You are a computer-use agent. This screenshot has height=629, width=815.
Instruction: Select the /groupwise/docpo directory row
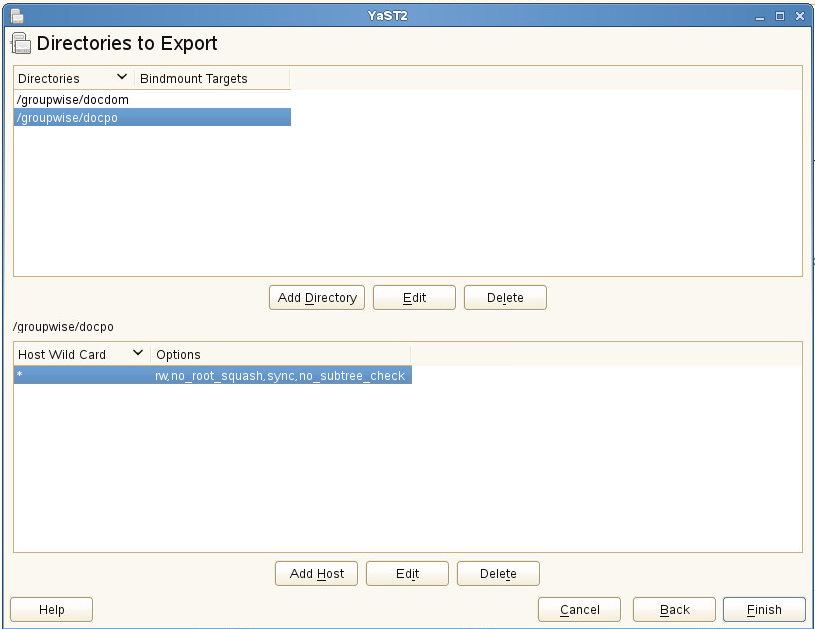(68, 118)
